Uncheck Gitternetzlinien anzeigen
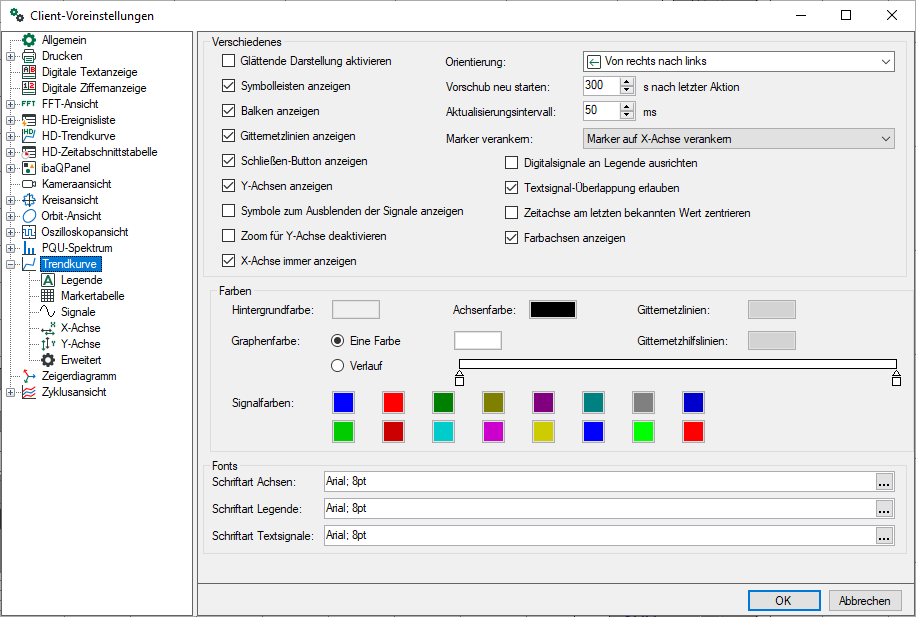916x617 pixels. pos(228,136)
